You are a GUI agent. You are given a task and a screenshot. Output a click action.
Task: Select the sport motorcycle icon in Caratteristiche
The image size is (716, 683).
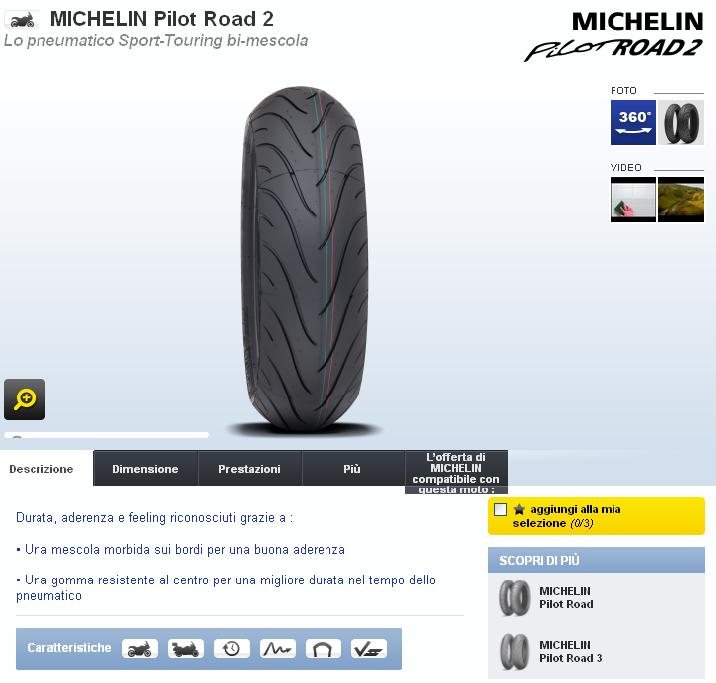click(140, 649)
